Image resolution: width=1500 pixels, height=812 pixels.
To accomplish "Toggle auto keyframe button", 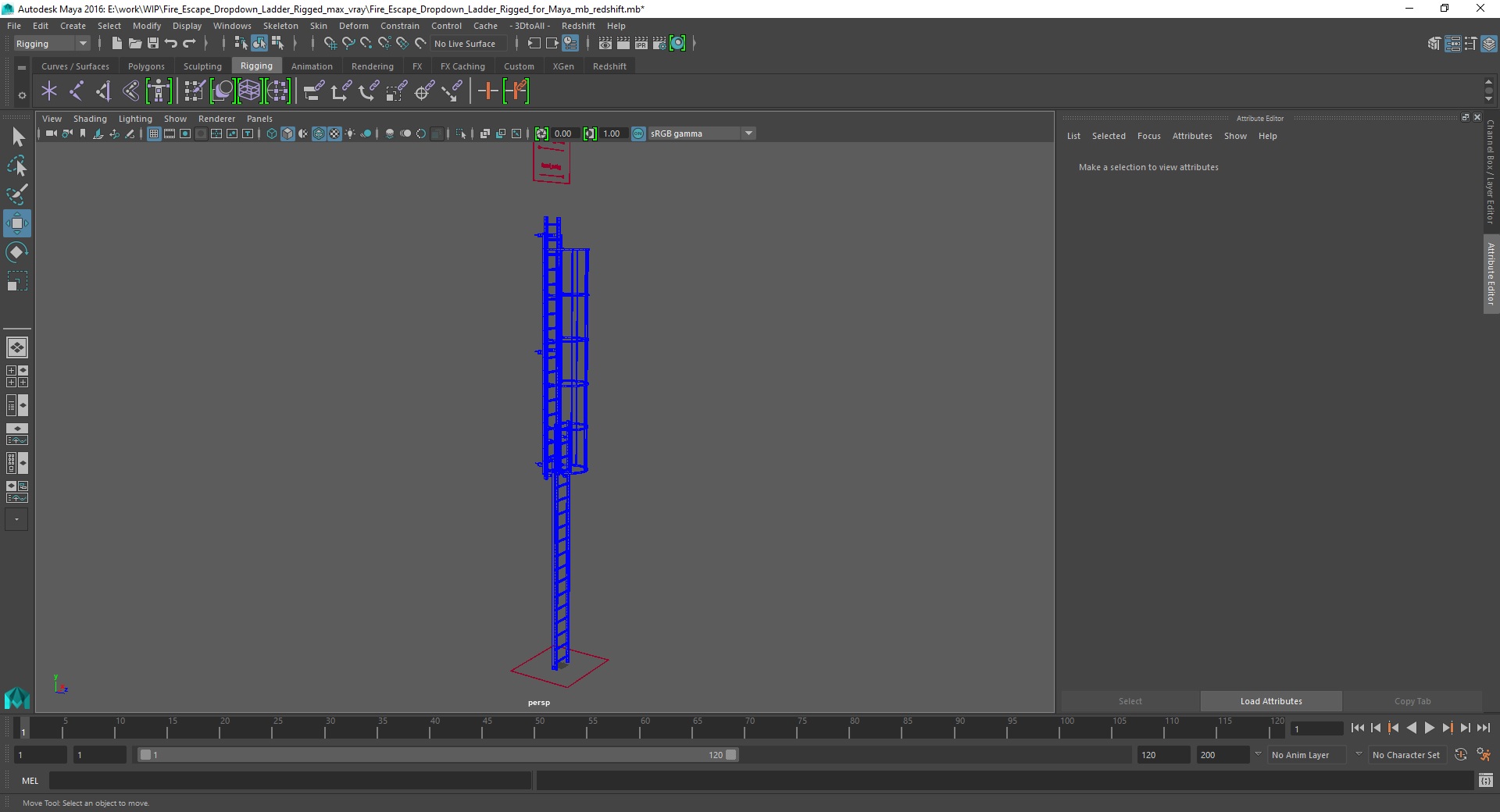I will tap(1461, 755).
